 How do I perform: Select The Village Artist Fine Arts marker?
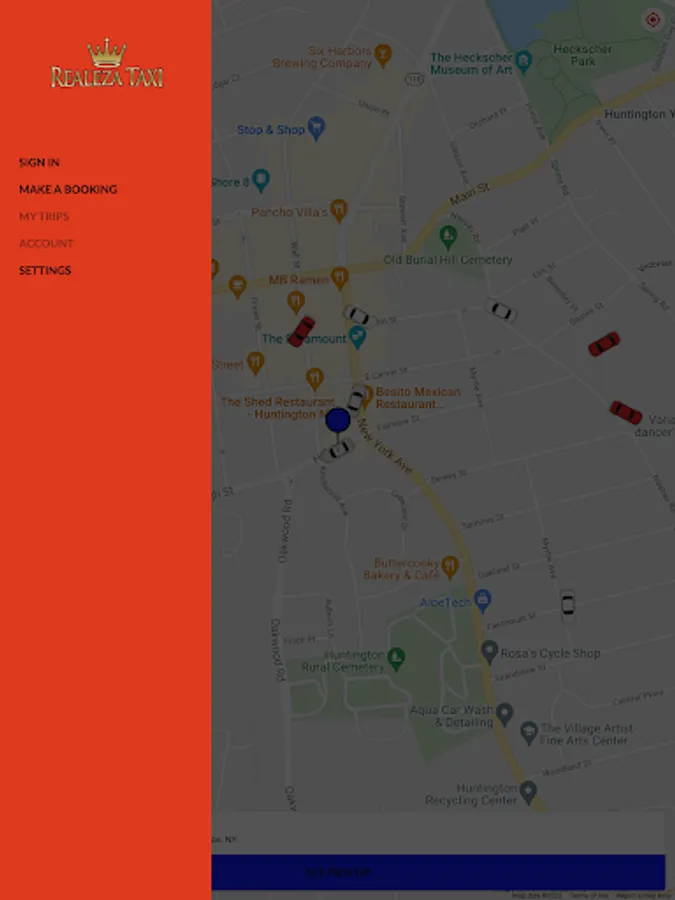pos(529,732)
